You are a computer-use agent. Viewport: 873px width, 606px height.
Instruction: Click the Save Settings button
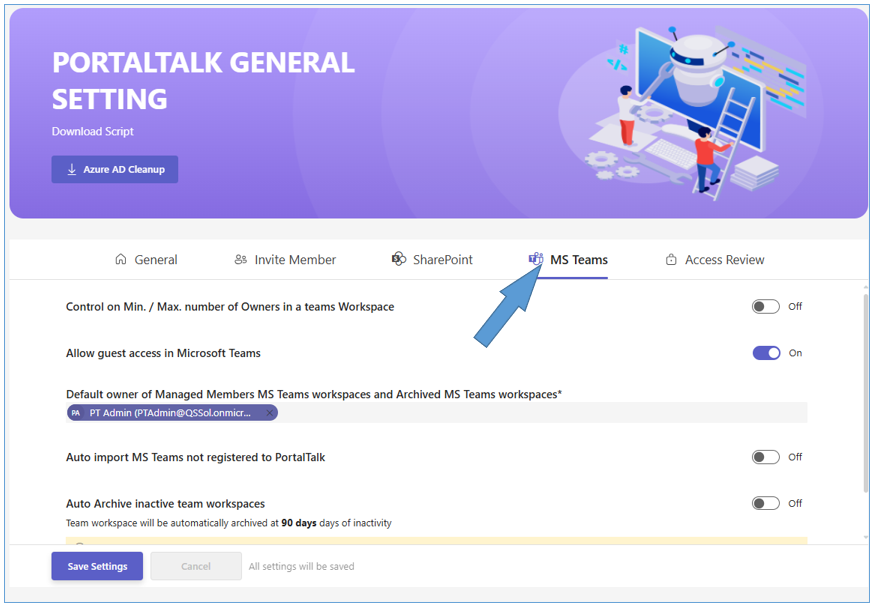tap(97, 566)
